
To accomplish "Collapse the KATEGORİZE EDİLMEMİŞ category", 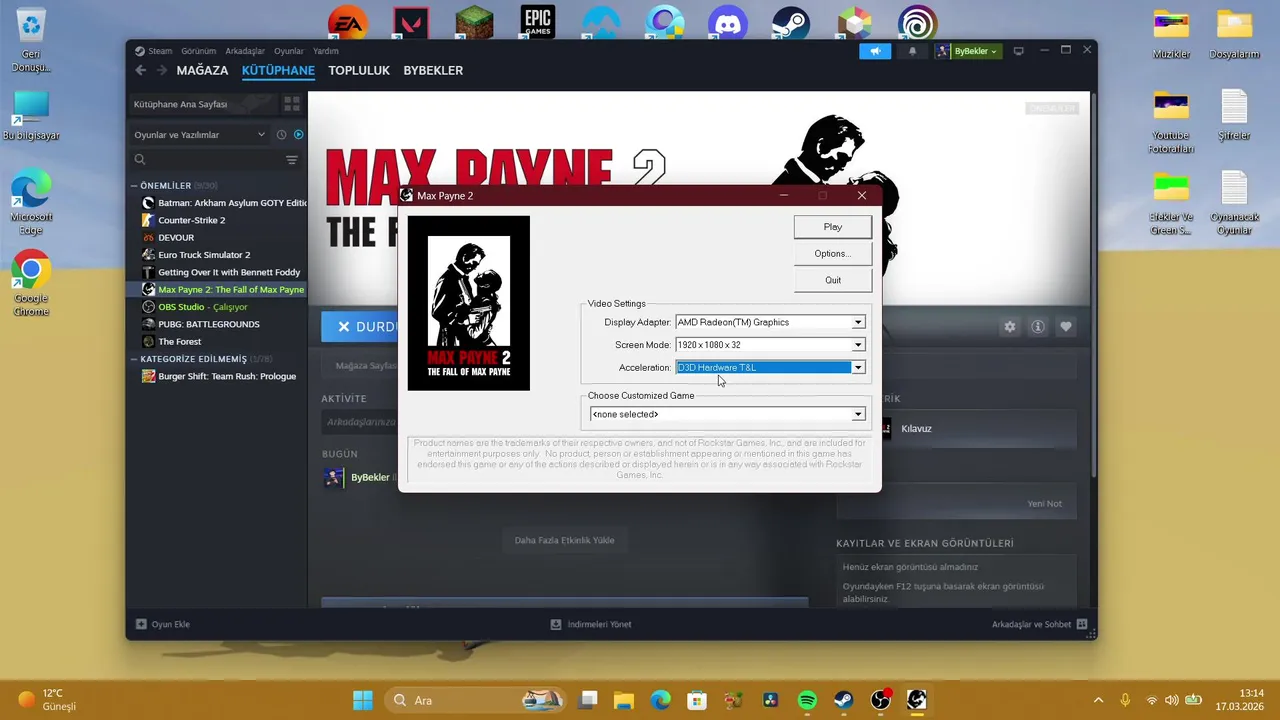I will pyautogui.click(x=135, y=359).
